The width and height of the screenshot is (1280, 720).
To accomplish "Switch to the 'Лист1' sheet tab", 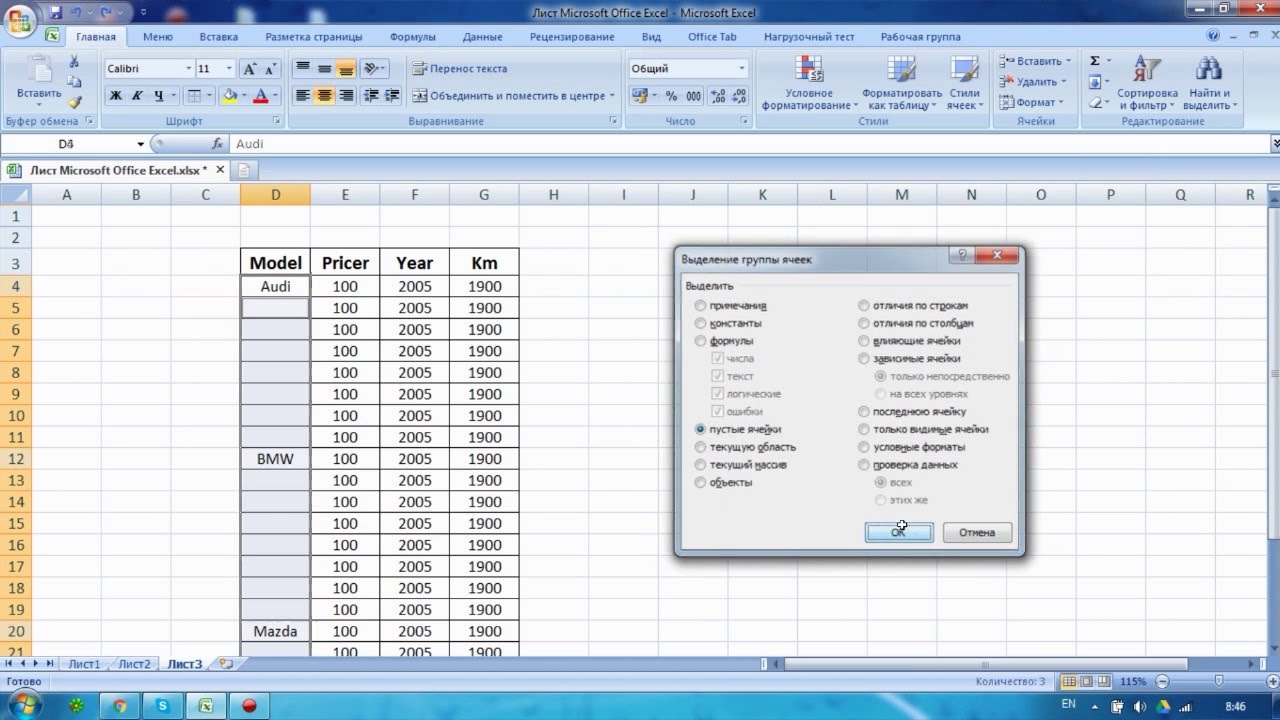I will 84,664.
